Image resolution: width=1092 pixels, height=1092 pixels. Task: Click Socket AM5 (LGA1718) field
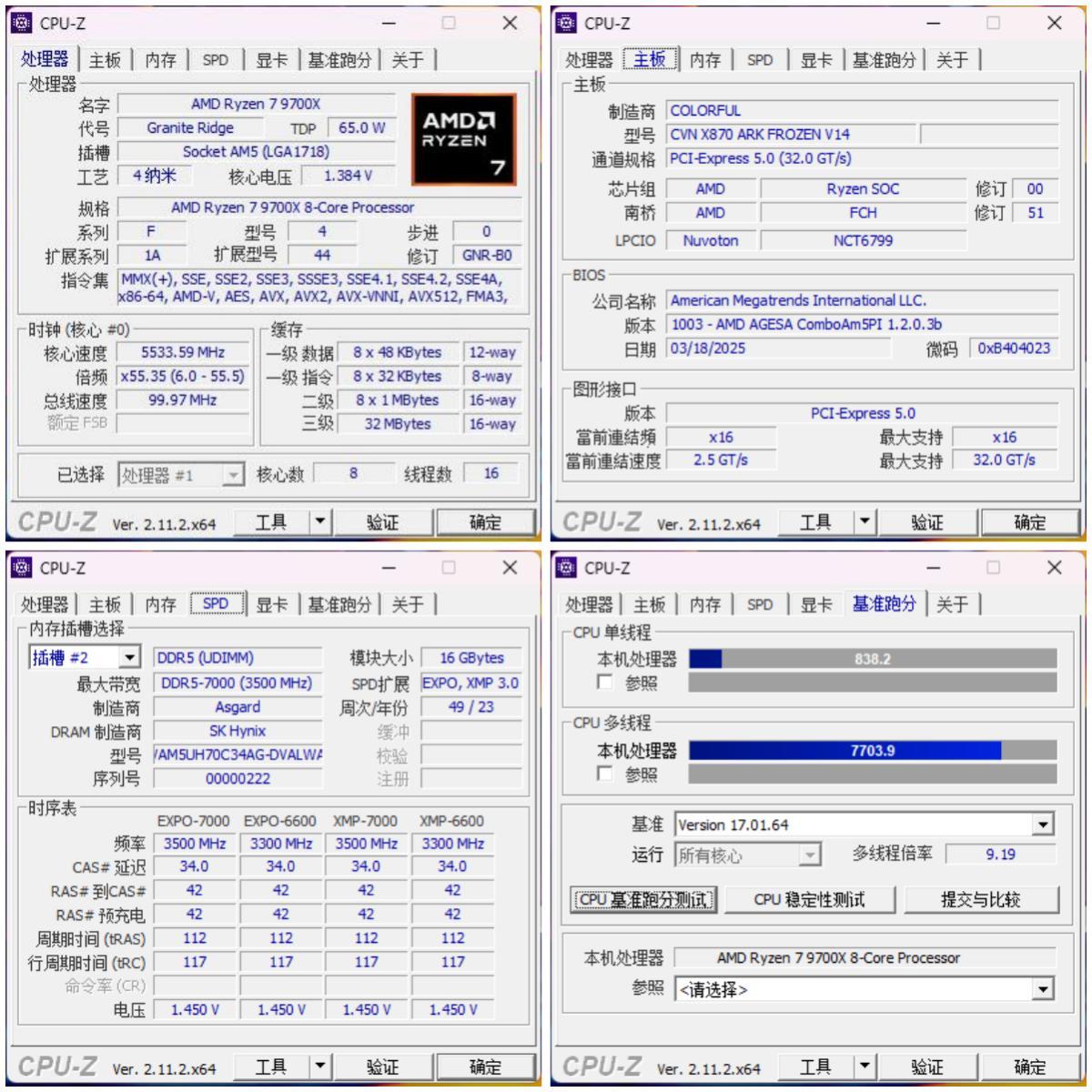point(256,151)
